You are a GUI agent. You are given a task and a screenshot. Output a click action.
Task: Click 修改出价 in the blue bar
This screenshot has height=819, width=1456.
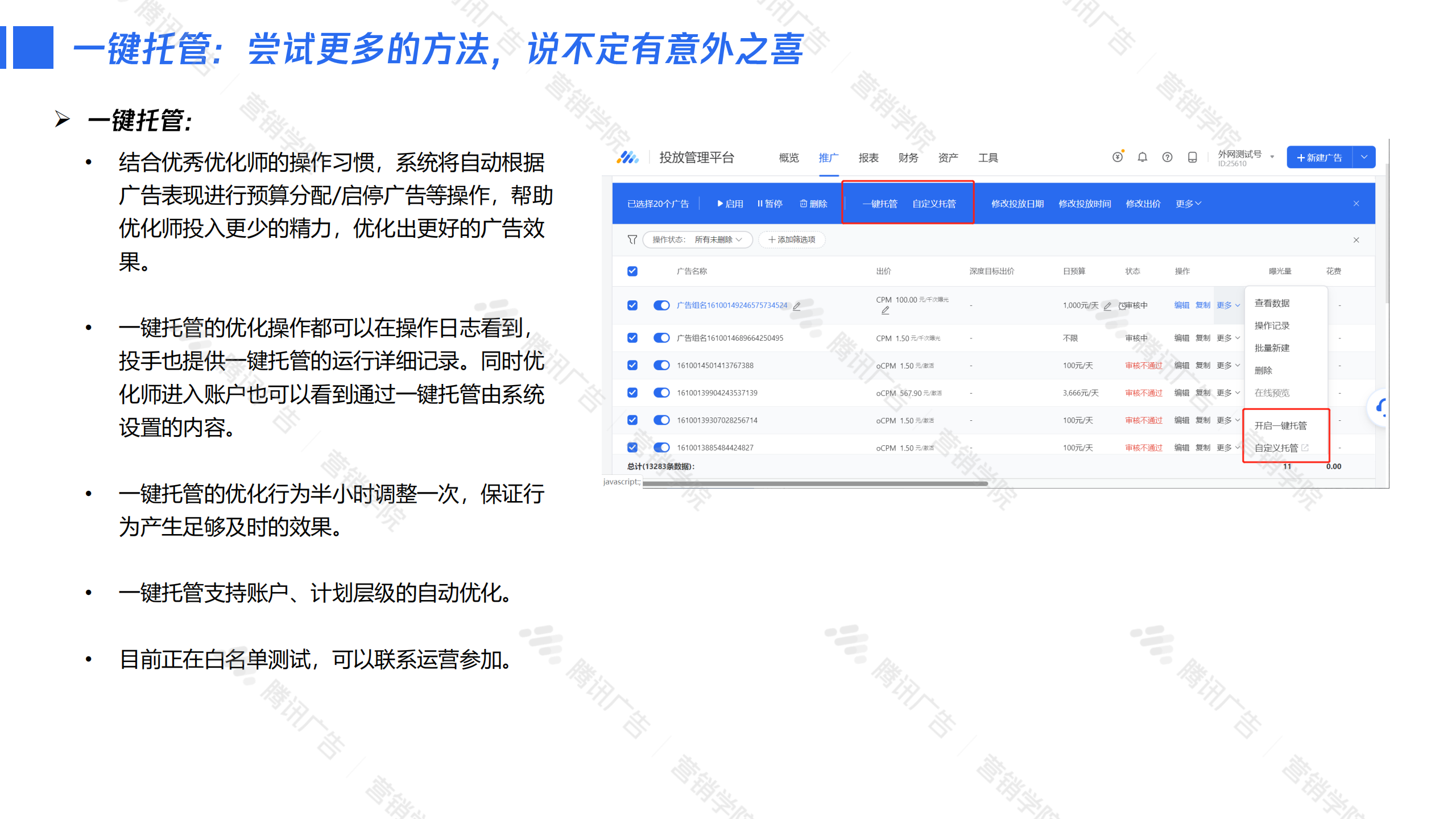point(1143,204)
